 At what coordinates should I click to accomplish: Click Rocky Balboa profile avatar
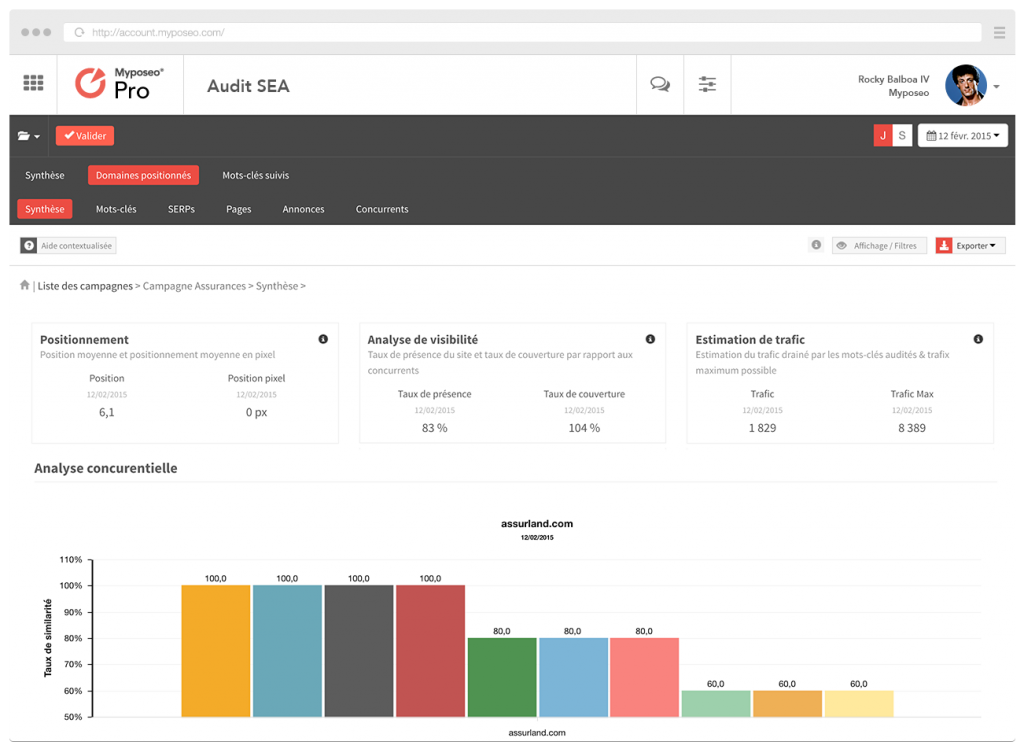pos(965,85)
